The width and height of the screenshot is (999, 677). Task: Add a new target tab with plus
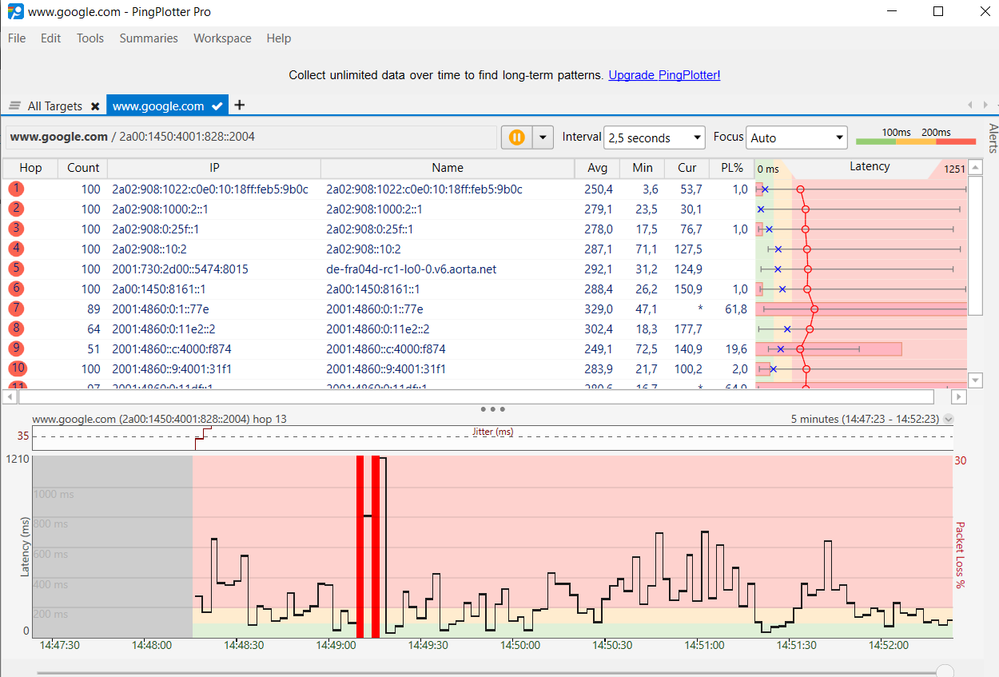pos(239,105)
